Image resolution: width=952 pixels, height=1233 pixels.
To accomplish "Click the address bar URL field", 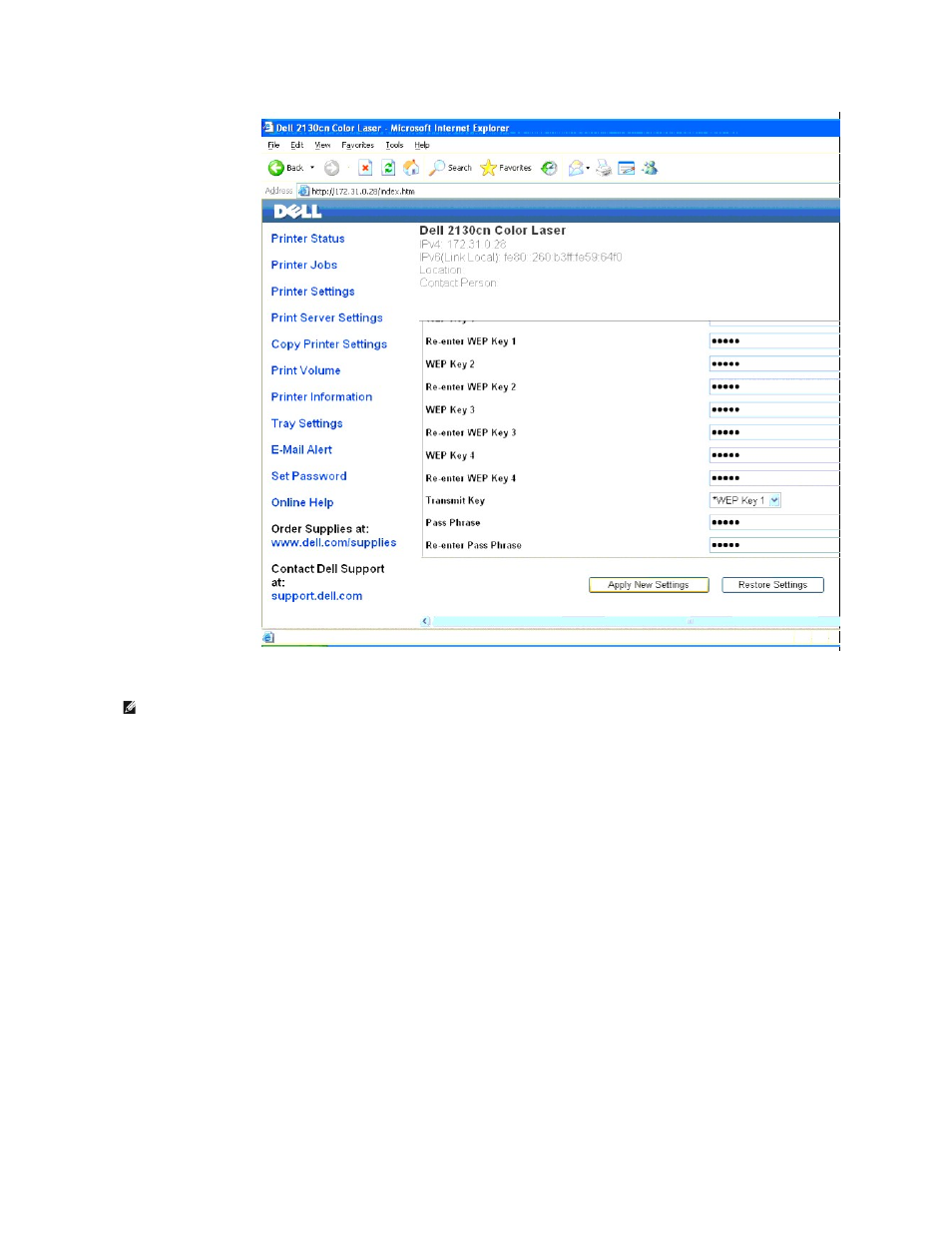I will tap(567, 191).
